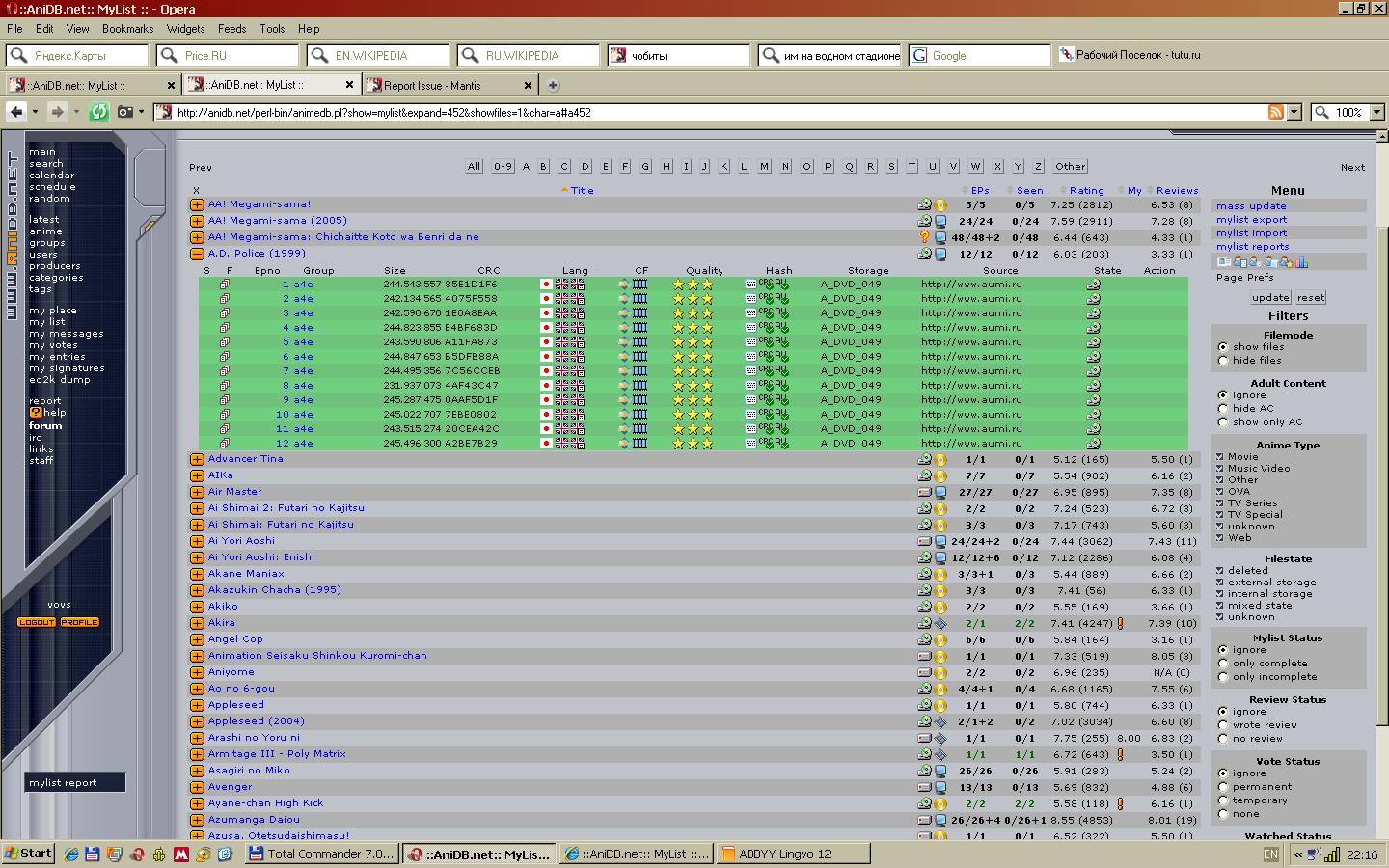Viewport: 1389px width, 868px height.
Task: Collapse the A.D. Police (1999) entry
Action: click(x=197, y=254)
